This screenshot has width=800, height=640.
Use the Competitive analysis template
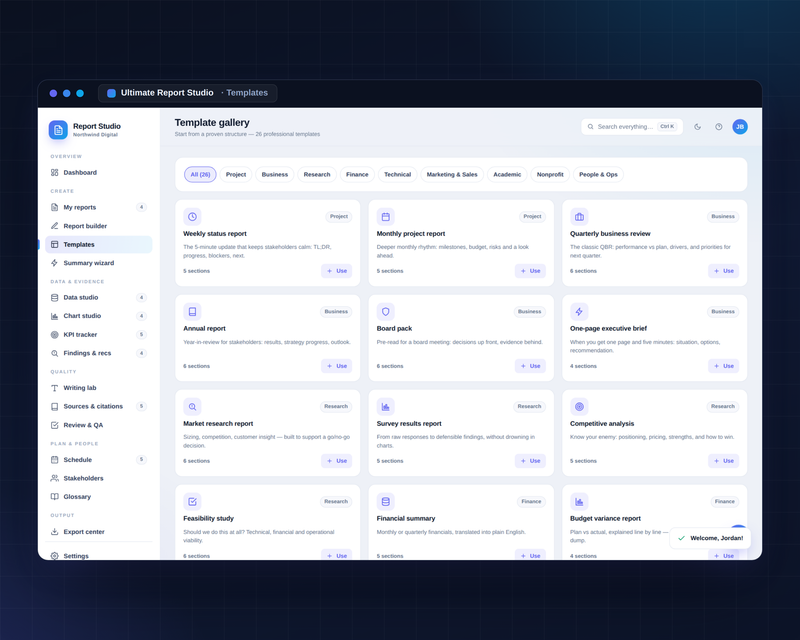coord(723,461)
